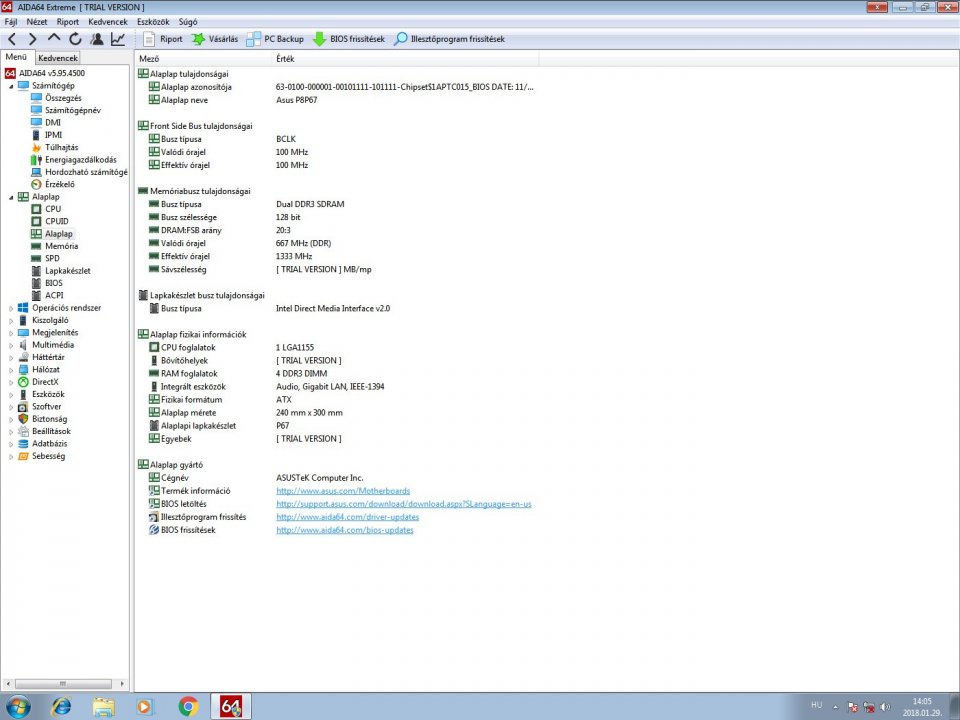Select Adatbázis database icon item
The height and width of the screenshot is (720, 960).
tap(43, 444)
